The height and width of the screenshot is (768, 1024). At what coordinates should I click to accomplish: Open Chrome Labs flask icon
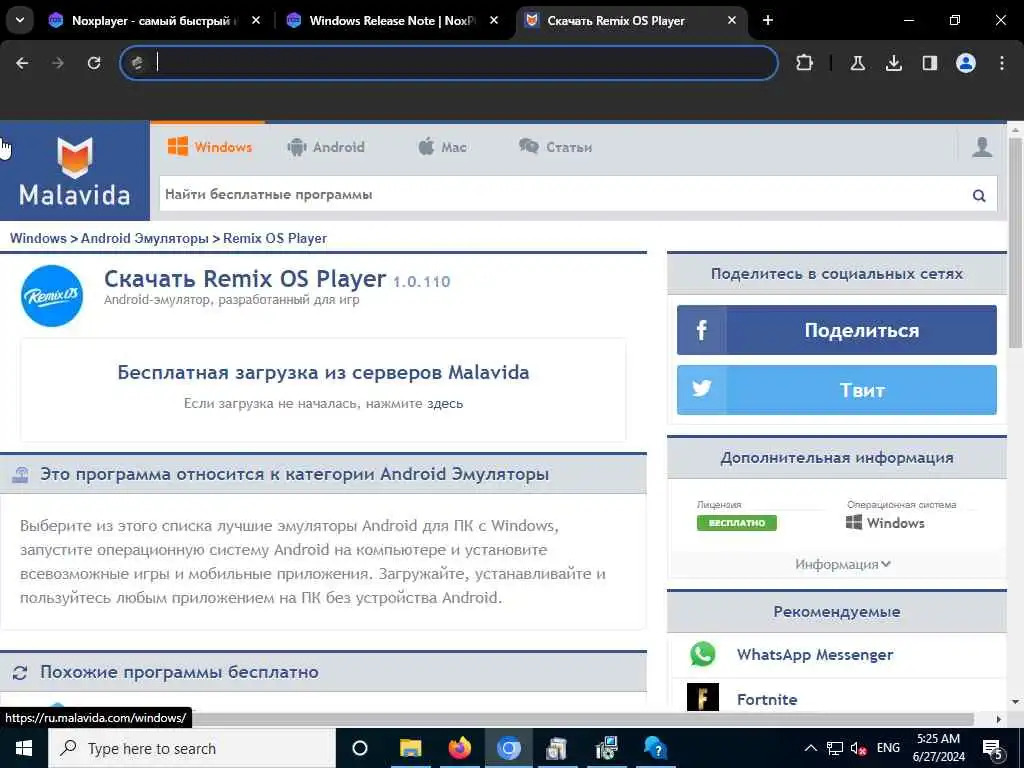(857, 63)
